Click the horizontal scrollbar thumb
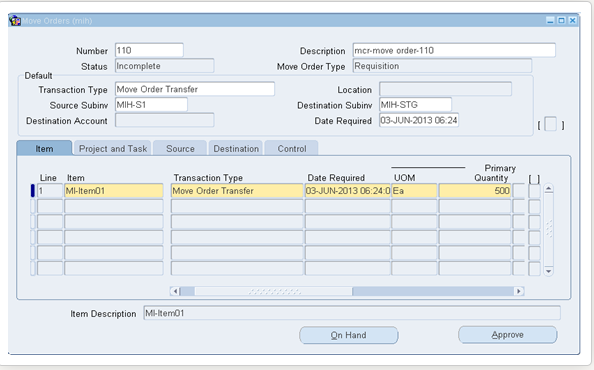 pos(273,291)
